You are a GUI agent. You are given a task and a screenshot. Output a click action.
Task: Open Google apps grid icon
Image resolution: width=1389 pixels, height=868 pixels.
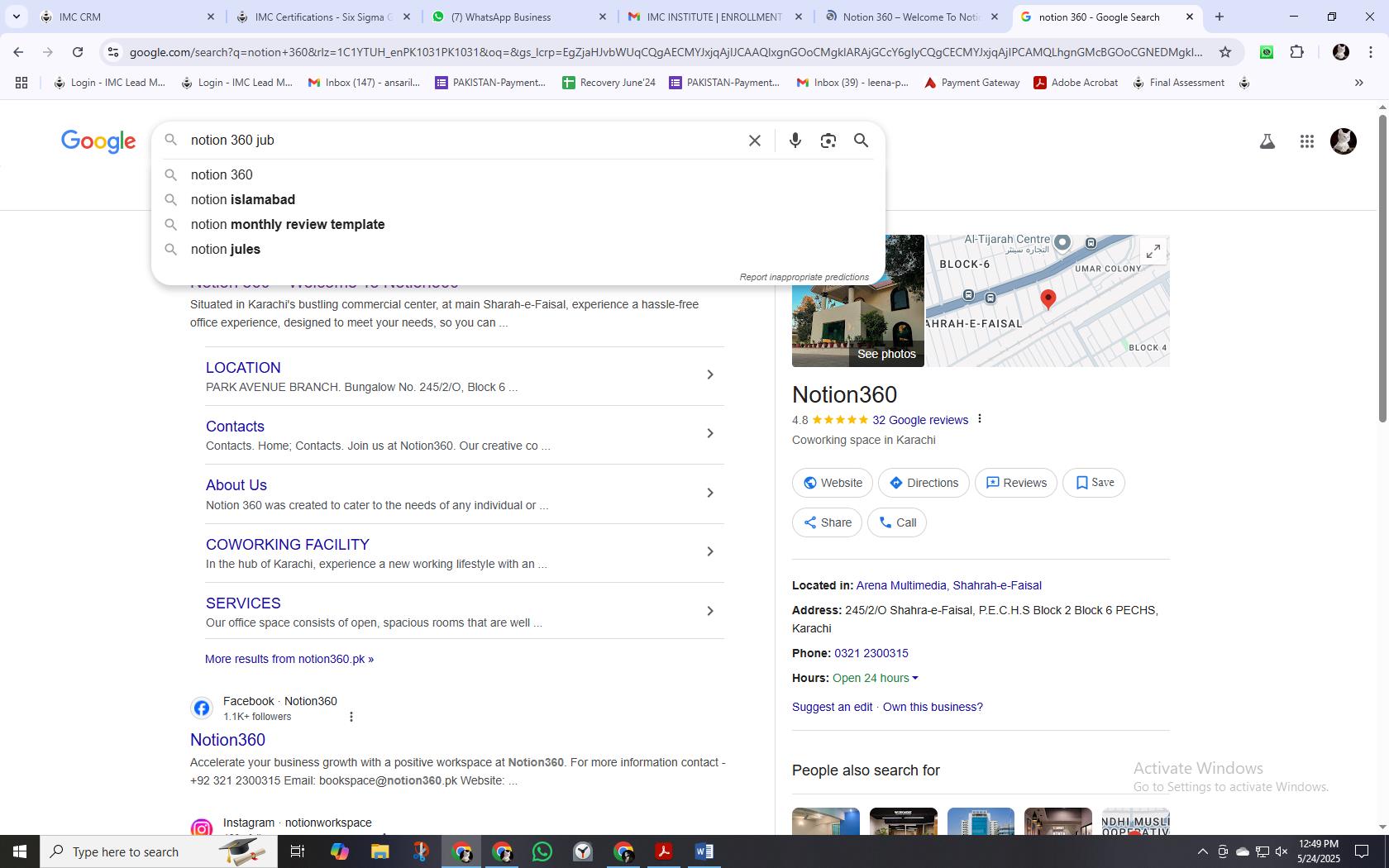point(1306,141)
